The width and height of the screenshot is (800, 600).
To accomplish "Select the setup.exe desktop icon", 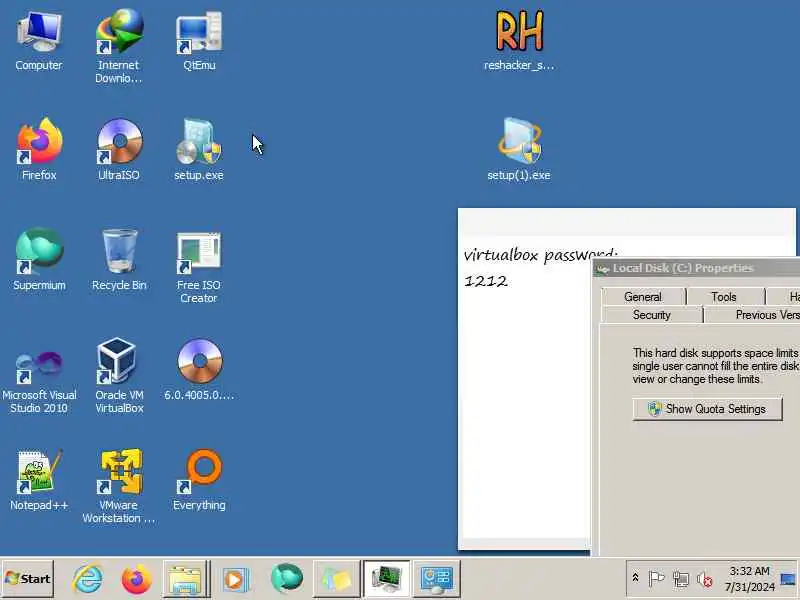I will pyautogui.click(x=199, y=149).
